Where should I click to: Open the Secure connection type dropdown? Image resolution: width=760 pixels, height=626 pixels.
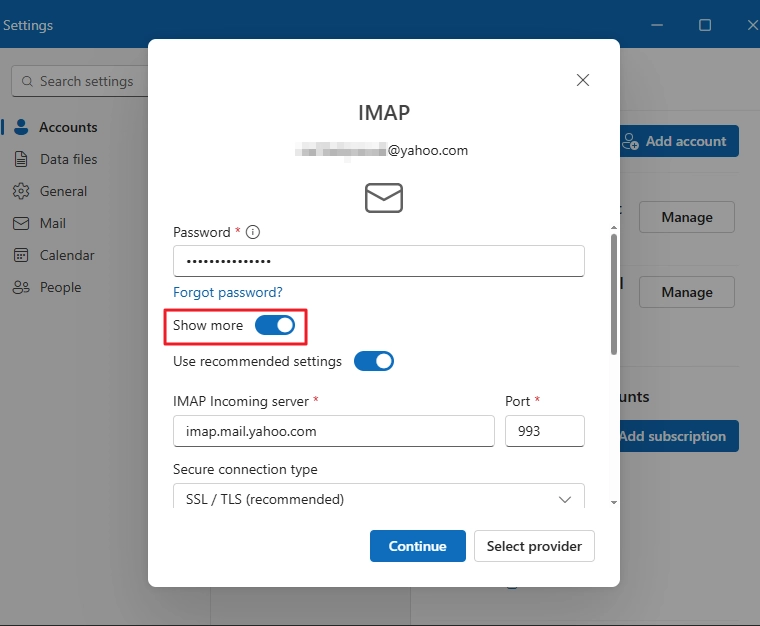pos(379,496)
